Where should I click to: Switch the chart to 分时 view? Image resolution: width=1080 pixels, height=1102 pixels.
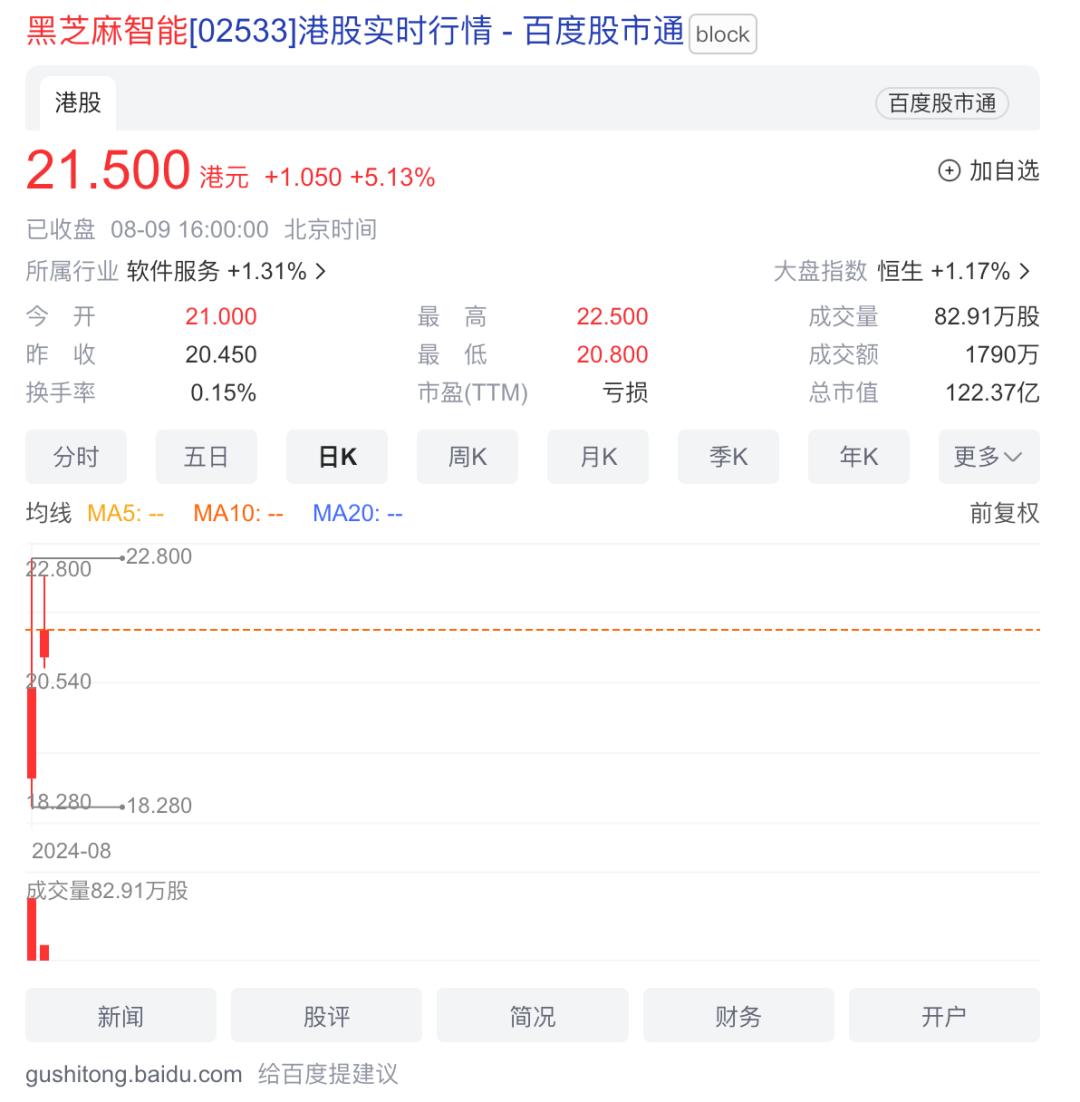76,457
